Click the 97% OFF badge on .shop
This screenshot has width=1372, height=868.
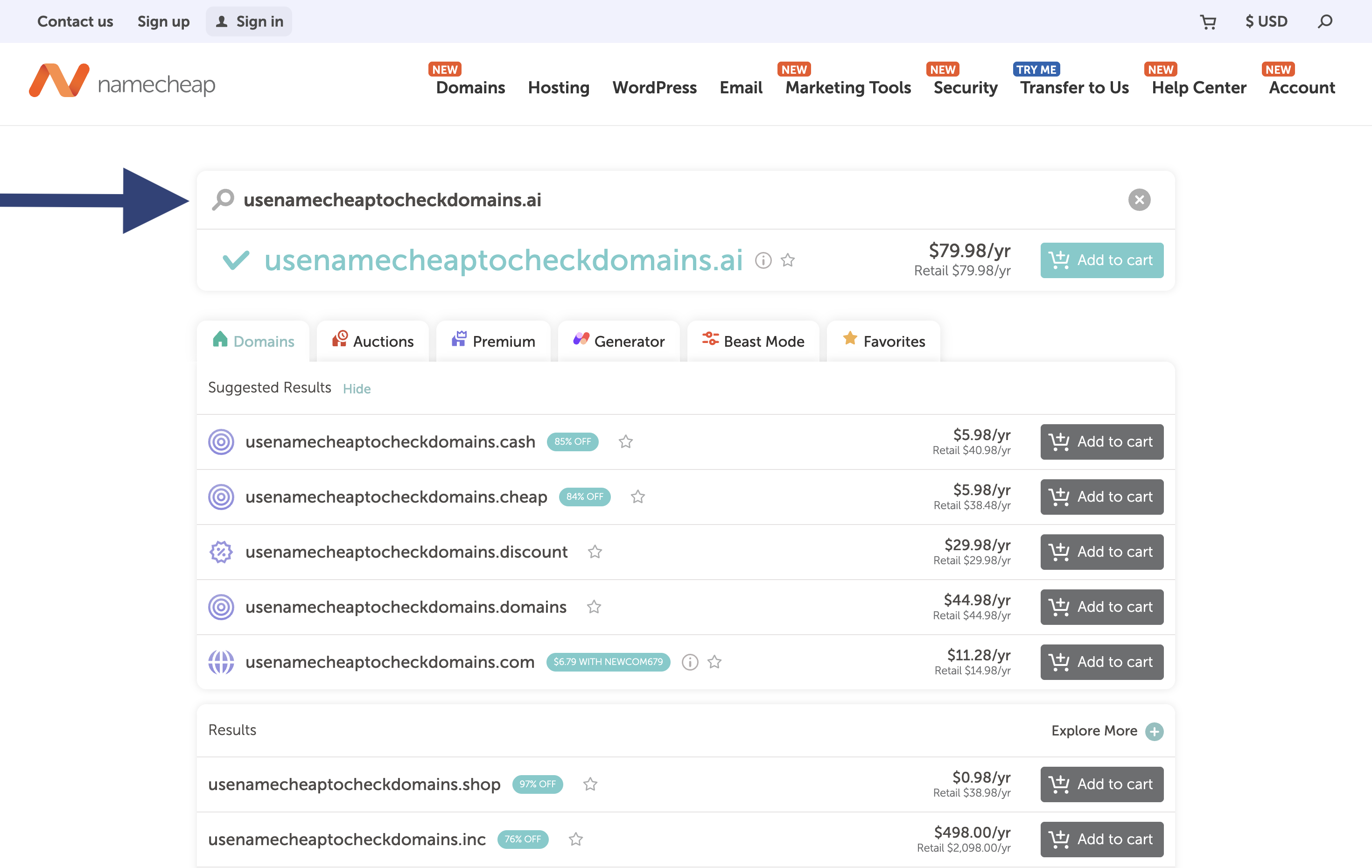[x=537, y=784]
